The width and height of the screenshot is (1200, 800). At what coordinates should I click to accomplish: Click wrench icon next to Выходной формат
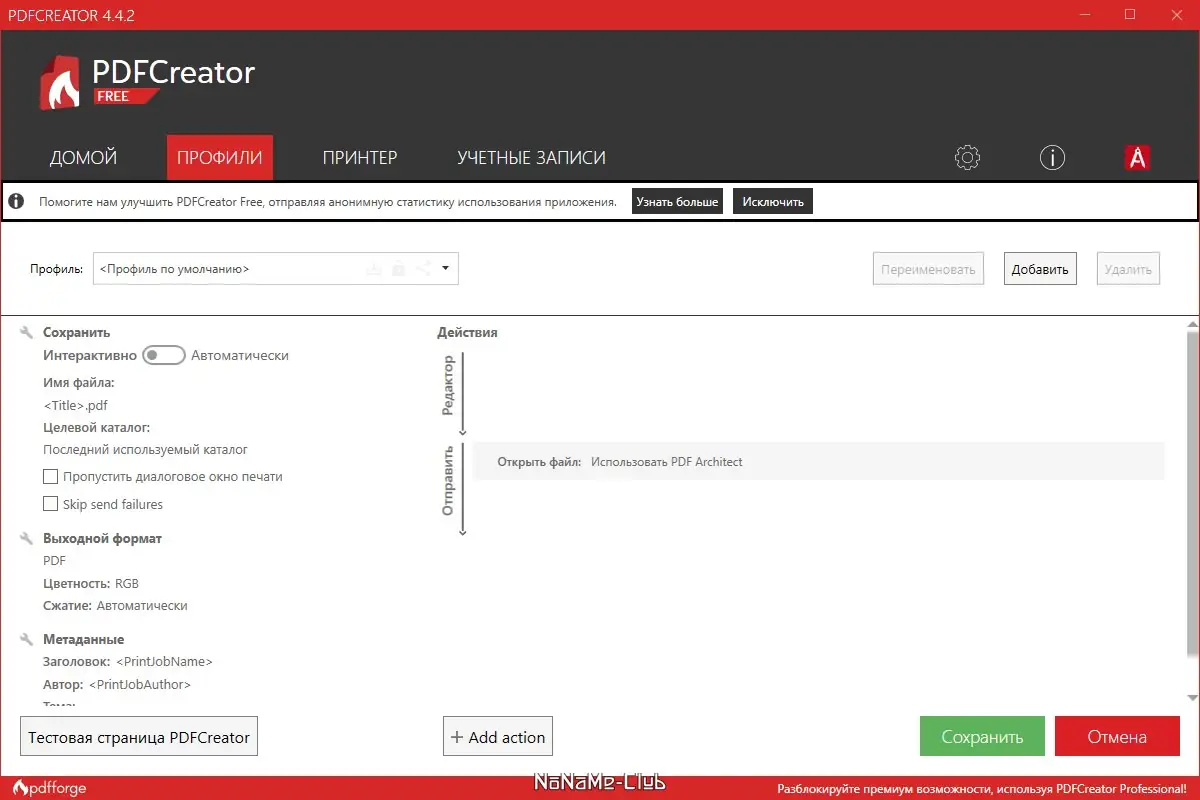tap(27, 538)
